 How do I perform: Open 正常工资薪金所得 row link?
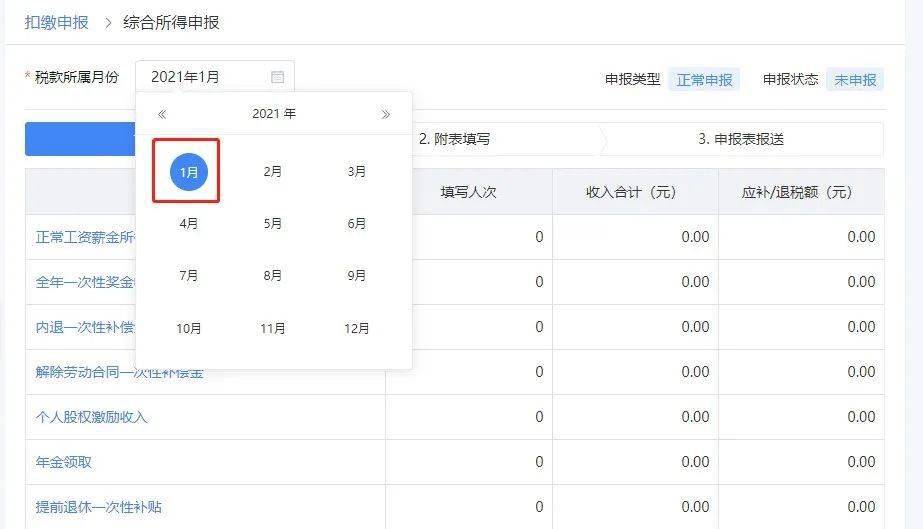[x=85, y=237]
